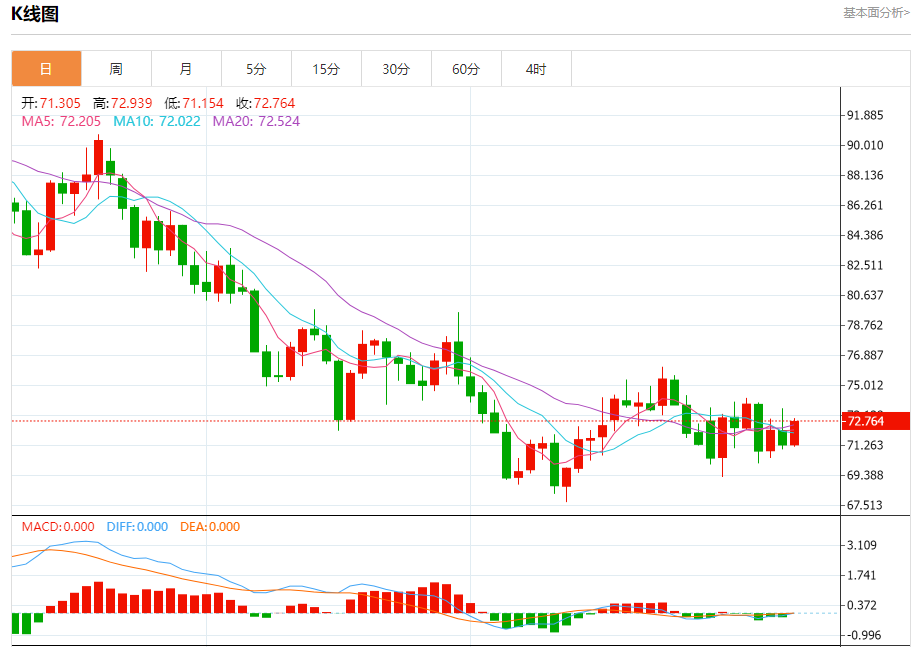Click the 90.010 price axis label
Image resolution: width=918 pixels, height=647 pixels.
pyautogui.click(x=865, y=145)
